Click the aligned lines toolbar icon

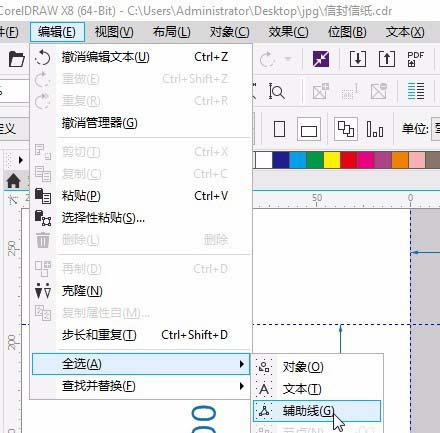click(x=416, y=91)
